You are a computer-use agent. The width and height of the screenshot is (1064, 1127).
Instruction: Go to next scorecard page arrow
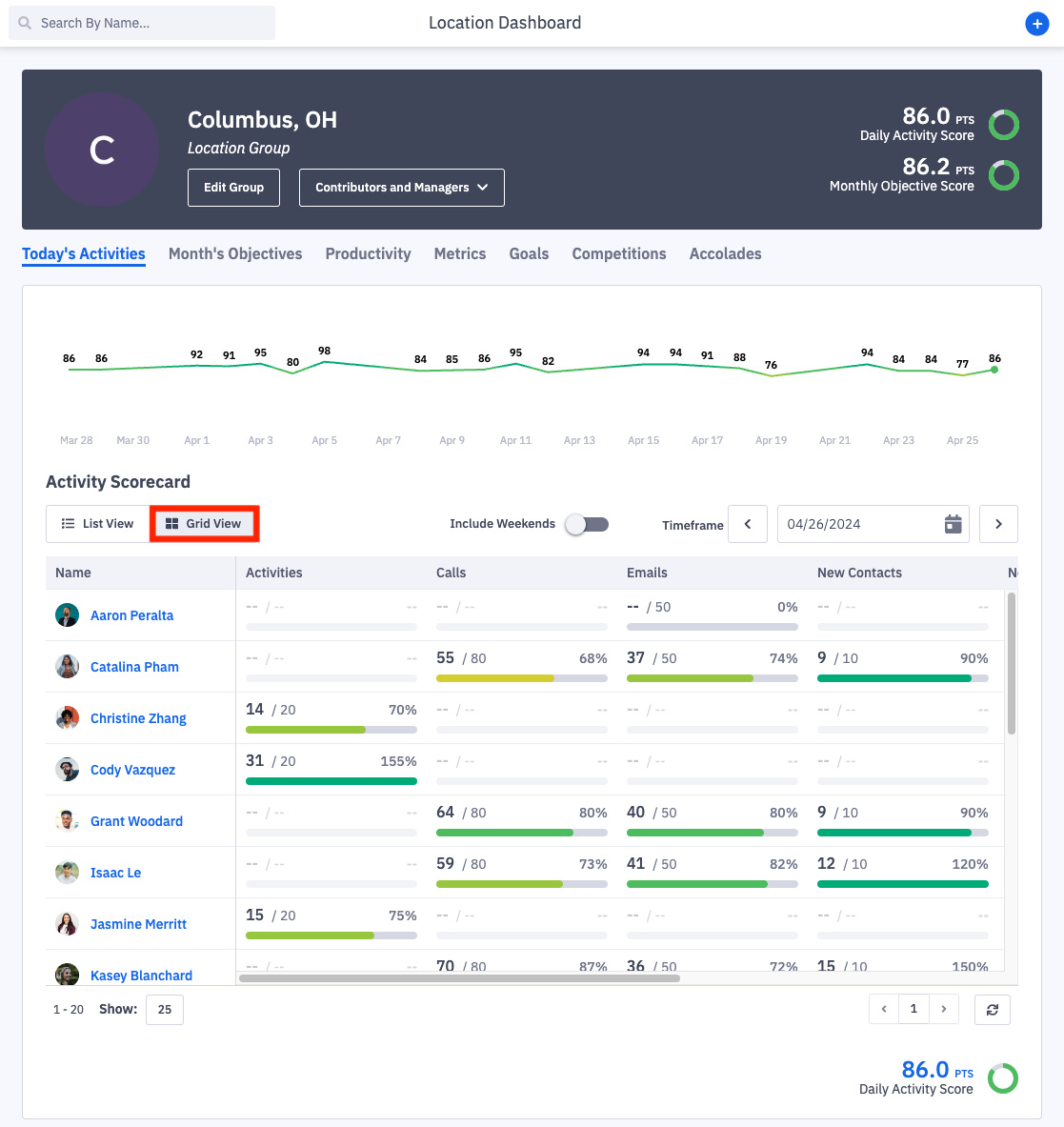(943, 1009)
